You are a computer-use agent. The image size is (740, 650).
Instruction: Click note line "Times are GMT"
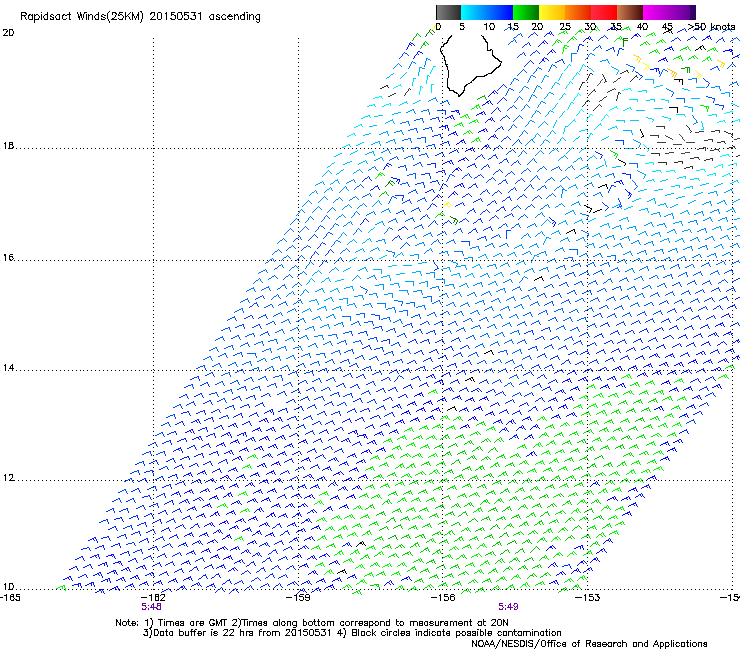pos(193,623)
